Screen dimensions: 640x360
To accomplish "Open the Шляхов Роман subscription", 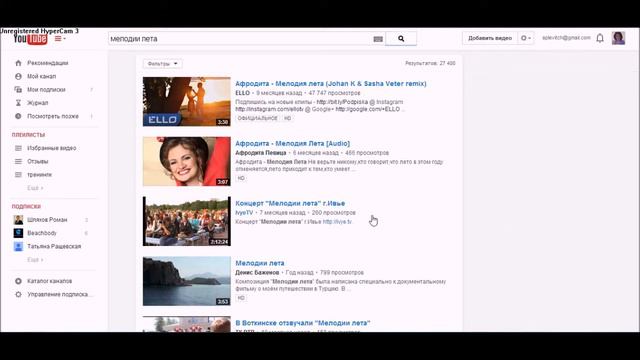I will (x=47, y=220).
